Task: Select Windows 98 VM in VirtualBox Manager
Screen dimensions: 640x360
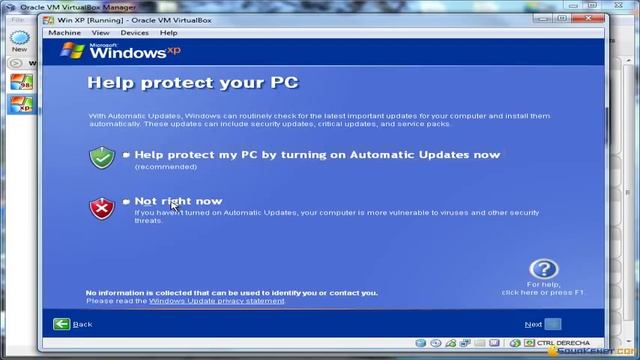Action: (x=22, y=82)
